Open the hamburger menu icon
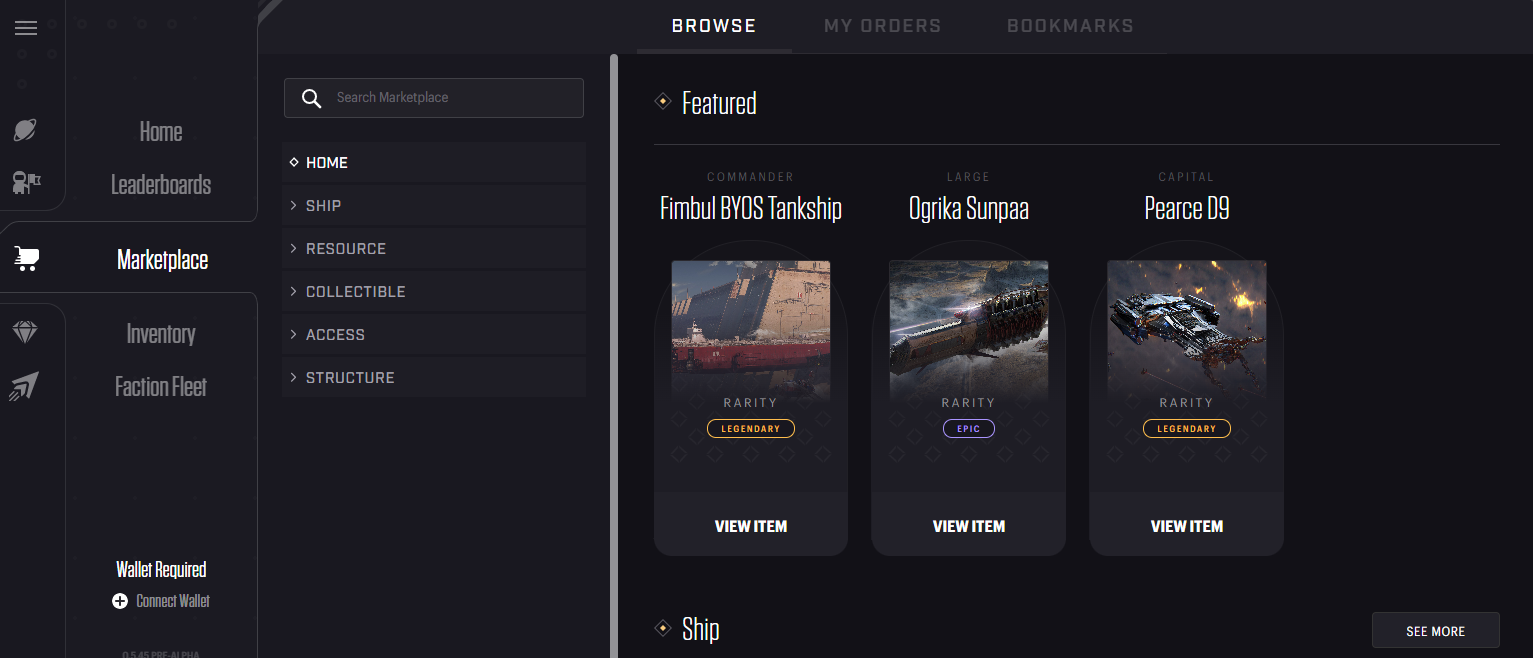 click(26, 28)
